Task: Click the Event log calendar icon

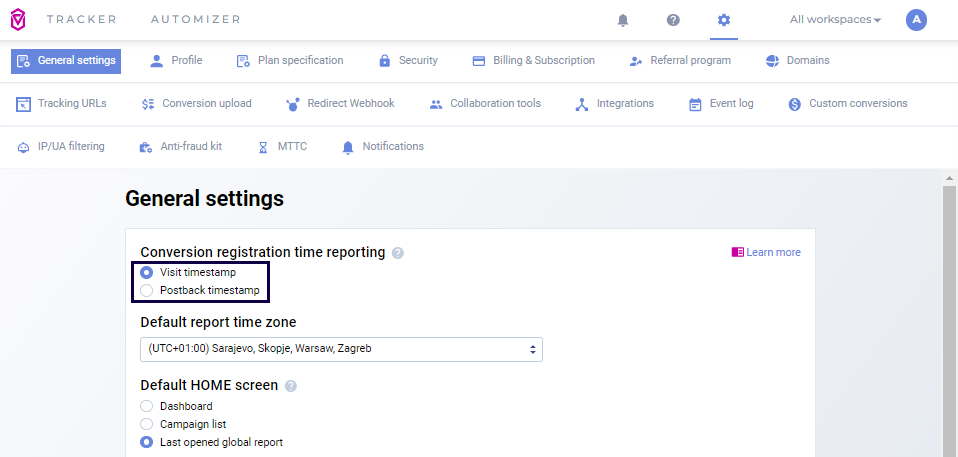Action: [695, 104]
